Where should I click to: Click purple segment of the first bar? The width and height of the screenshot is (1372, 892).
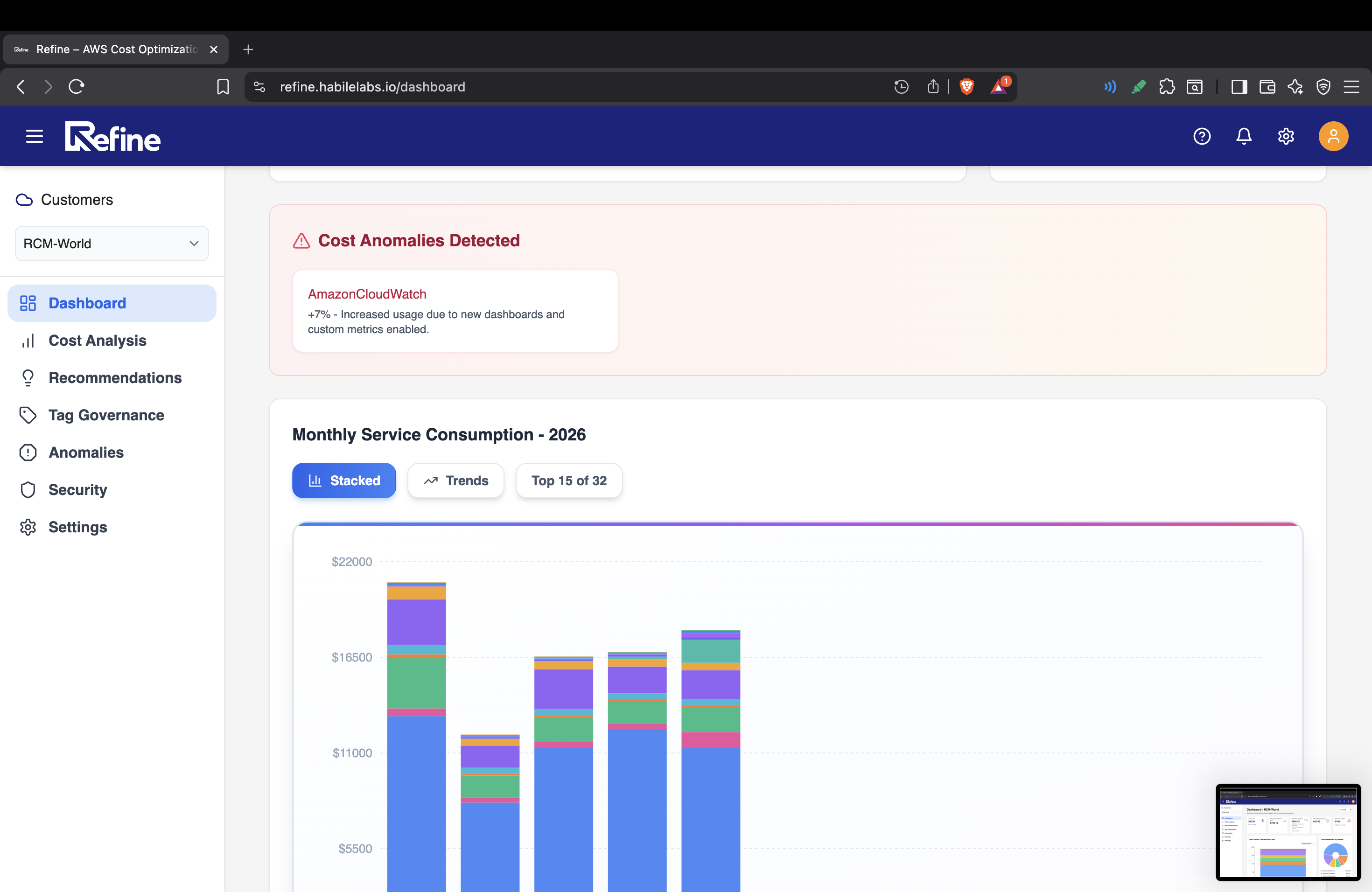[x=416, y=622]
